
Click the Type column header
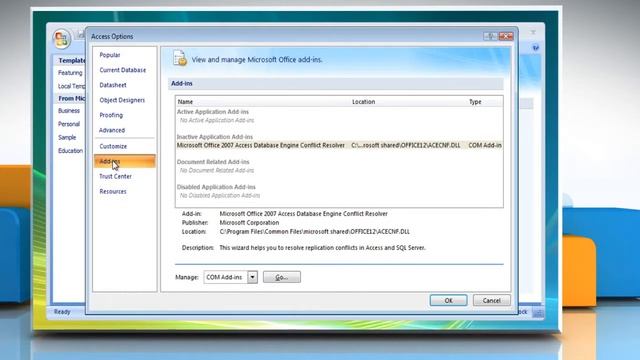(475, 102)
